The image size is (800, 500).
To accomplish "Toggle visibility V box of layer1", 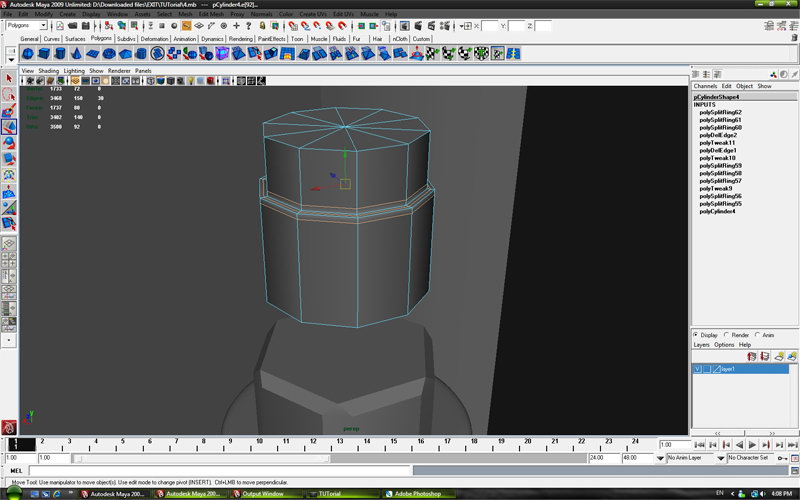I will coord(697,369).
